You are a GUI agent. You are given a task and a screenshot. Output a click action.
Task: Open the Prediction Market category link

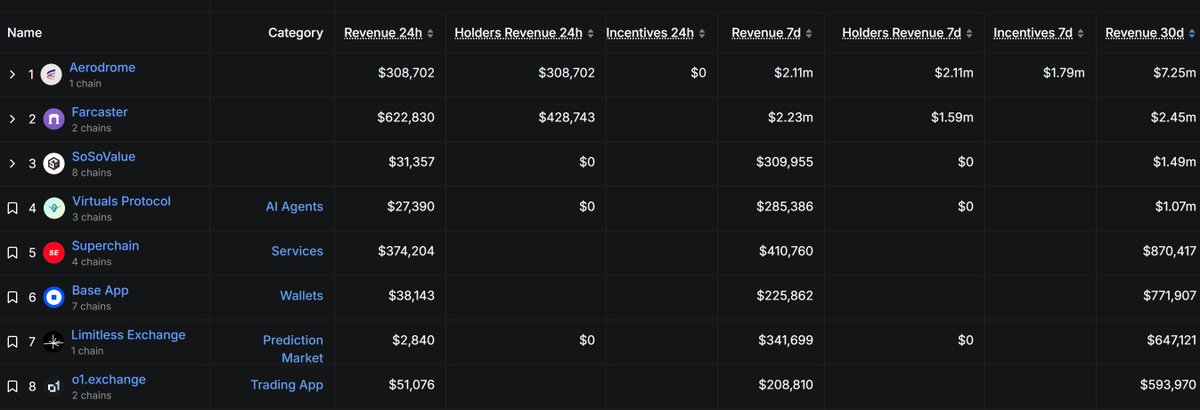coord(293,349)
